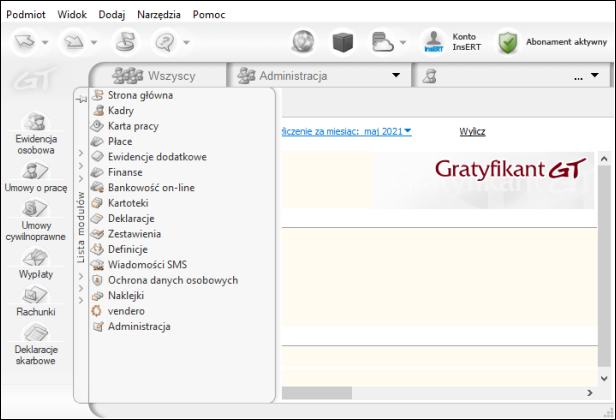The image size is (616, 420).
Task: Open the Dodaj menu
Action: (x=112, y=15)
